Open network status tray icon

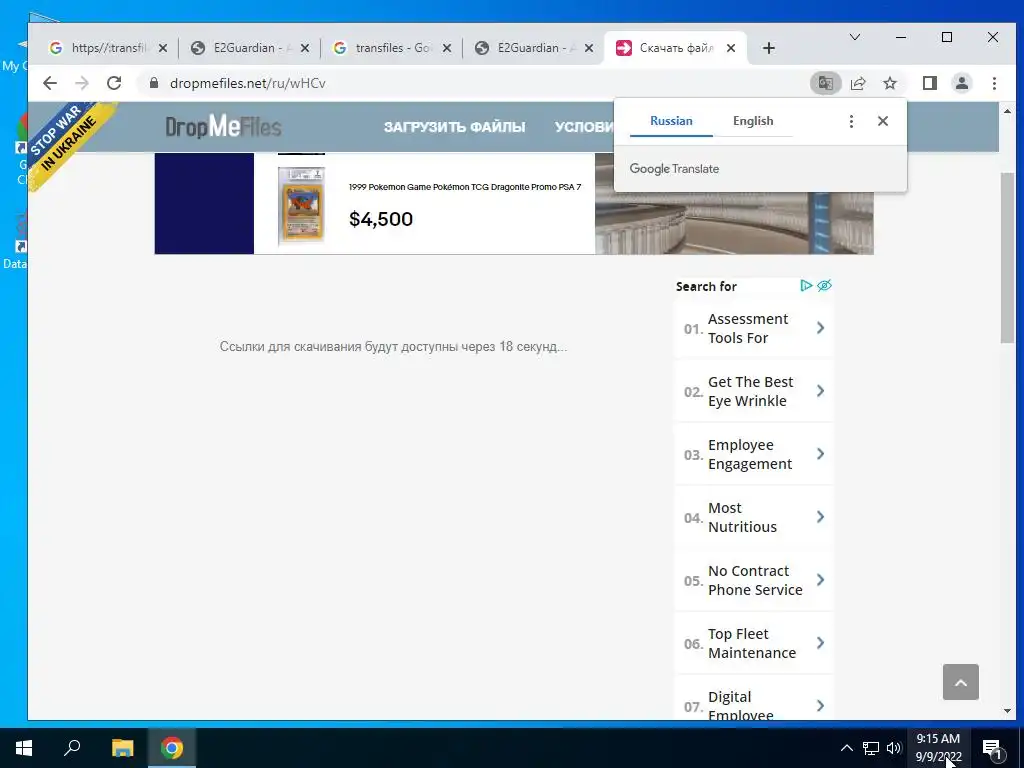tap(871, 748)
